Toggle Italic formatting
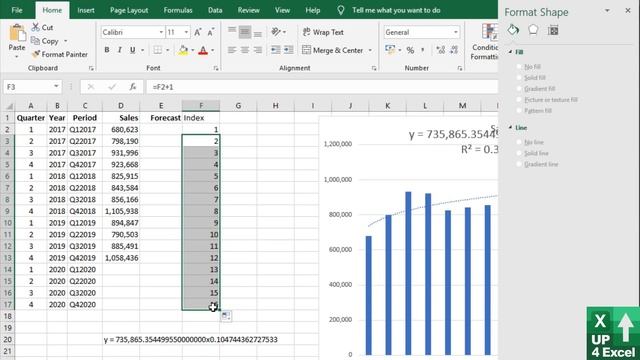This screenshot has height=360, width=640. (120, 50)
